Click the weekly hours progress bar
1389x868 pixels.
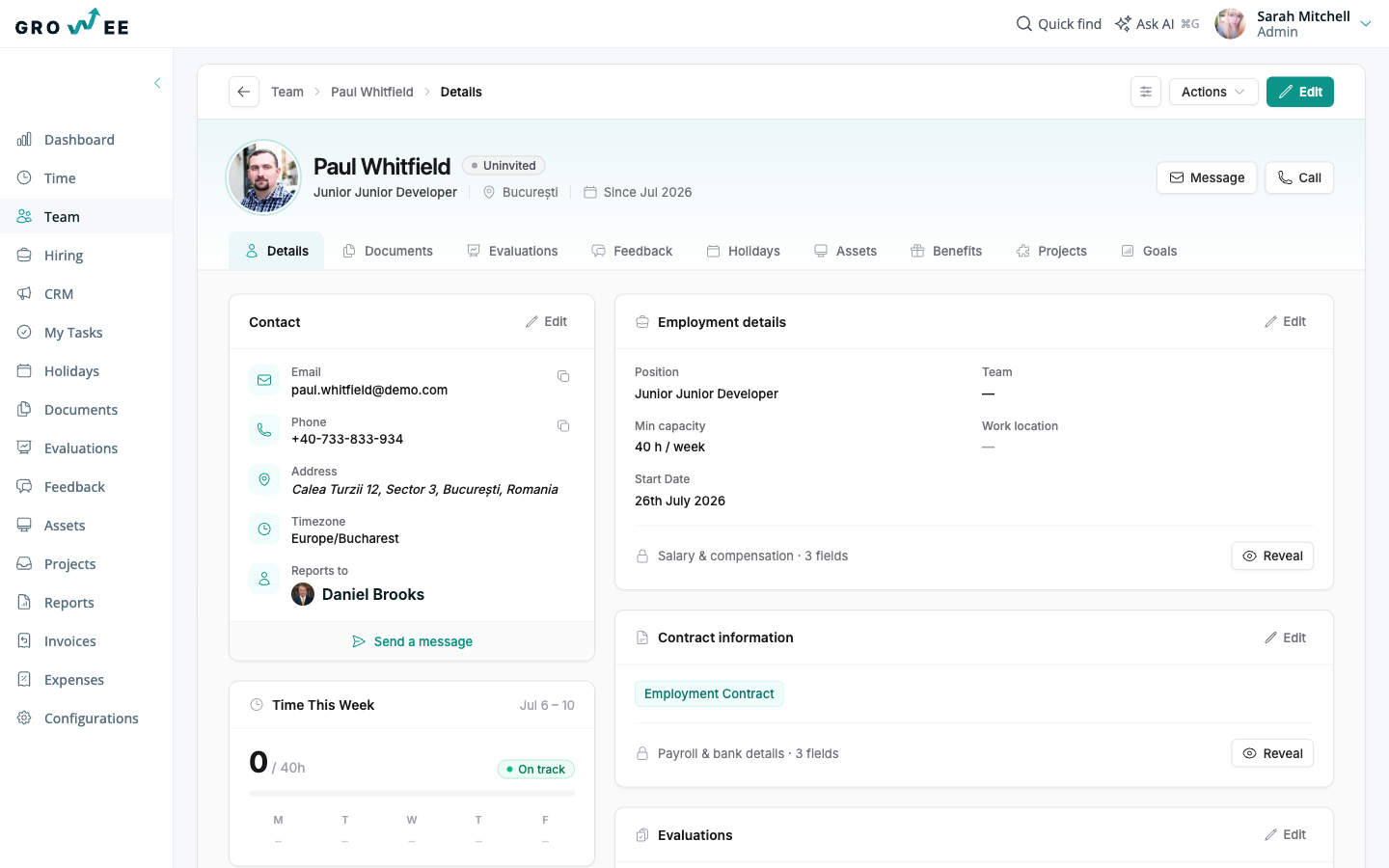point(412,794)
